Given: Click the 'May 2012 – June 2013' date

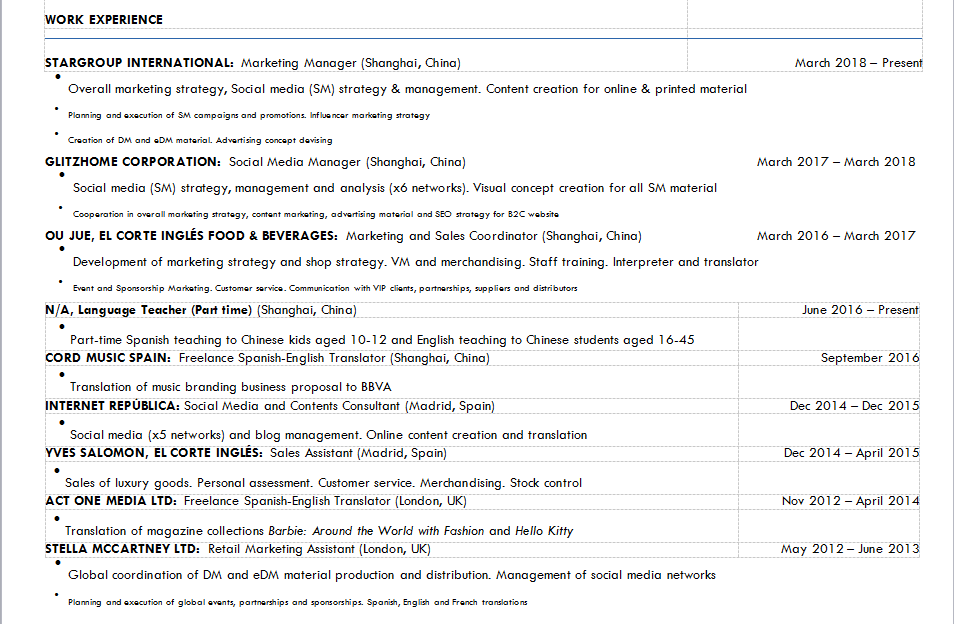Looking at the screenshot, I should pyautogui.click(x=849, y=549).
